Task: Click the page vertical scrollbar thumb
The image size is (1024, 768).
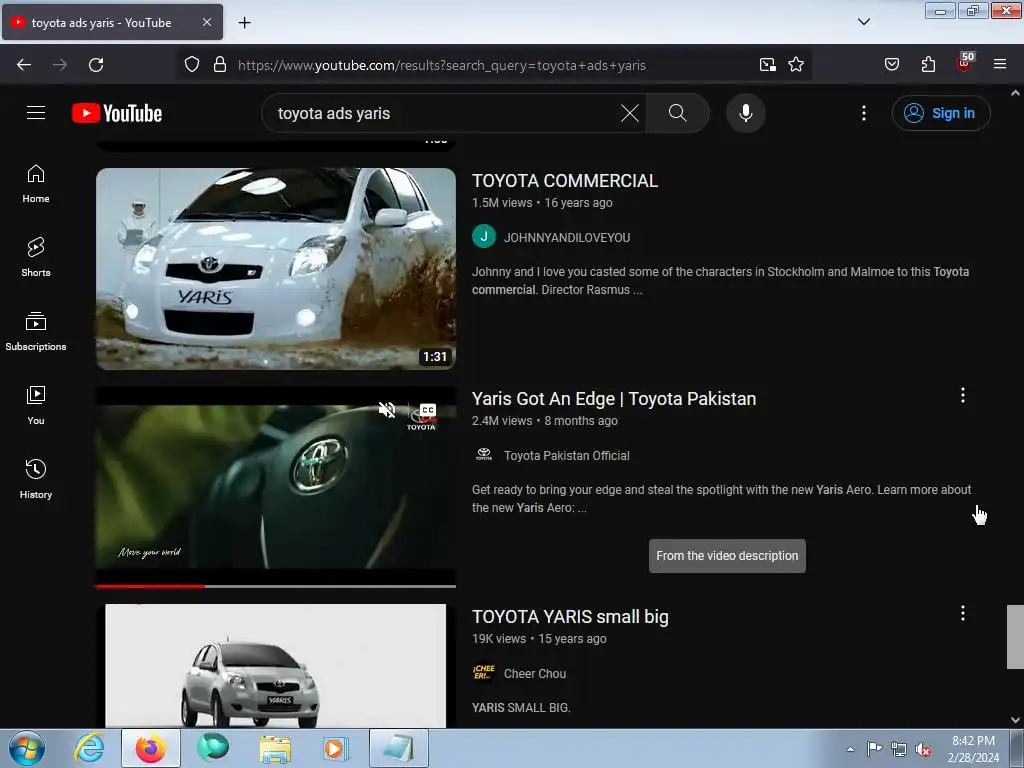Action: point(1015,637)
